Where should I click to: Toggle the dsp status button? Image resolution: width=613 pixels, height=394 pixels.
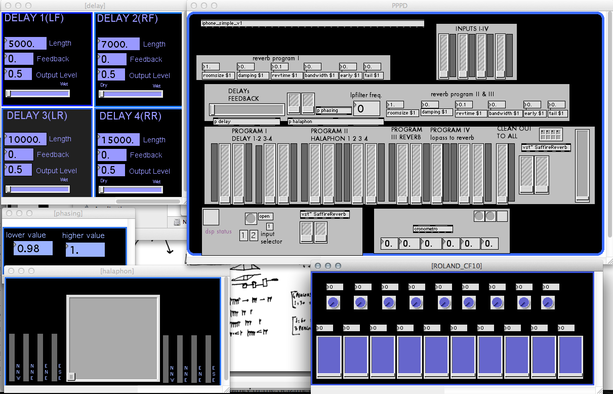click(x=212, y=218)
